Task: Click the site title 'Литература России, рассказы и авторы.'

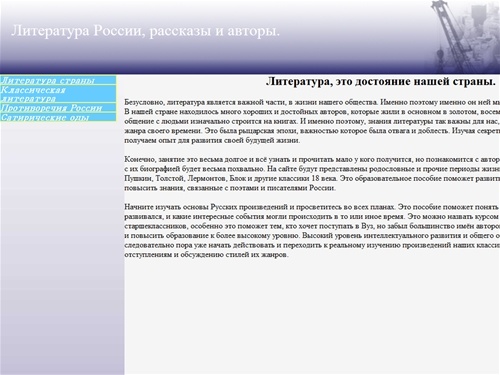Action: (145, 31)
